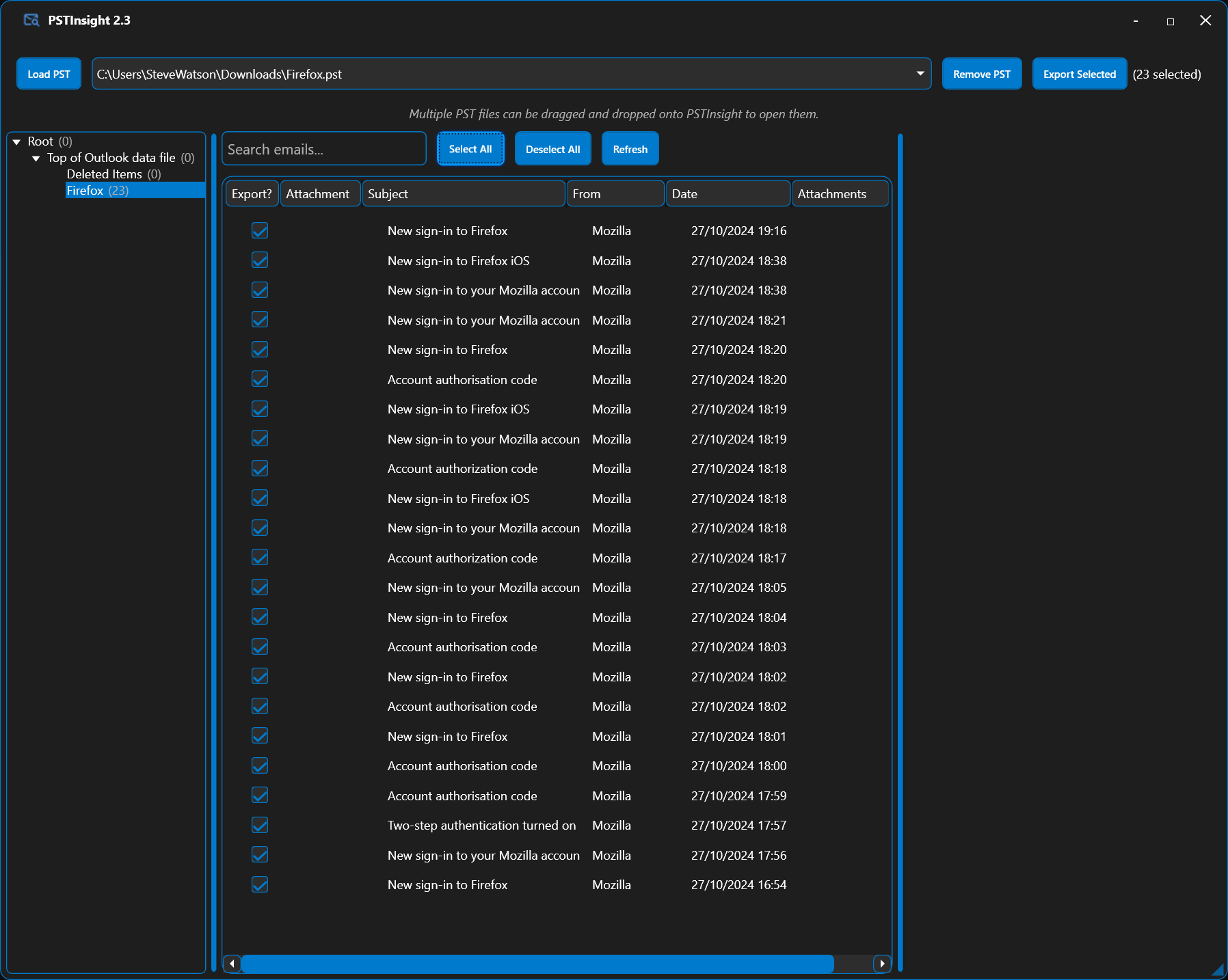This screenshot has width=1228, height=980.
Task: Open the PST file path dropdown
Action: [920, 74]
